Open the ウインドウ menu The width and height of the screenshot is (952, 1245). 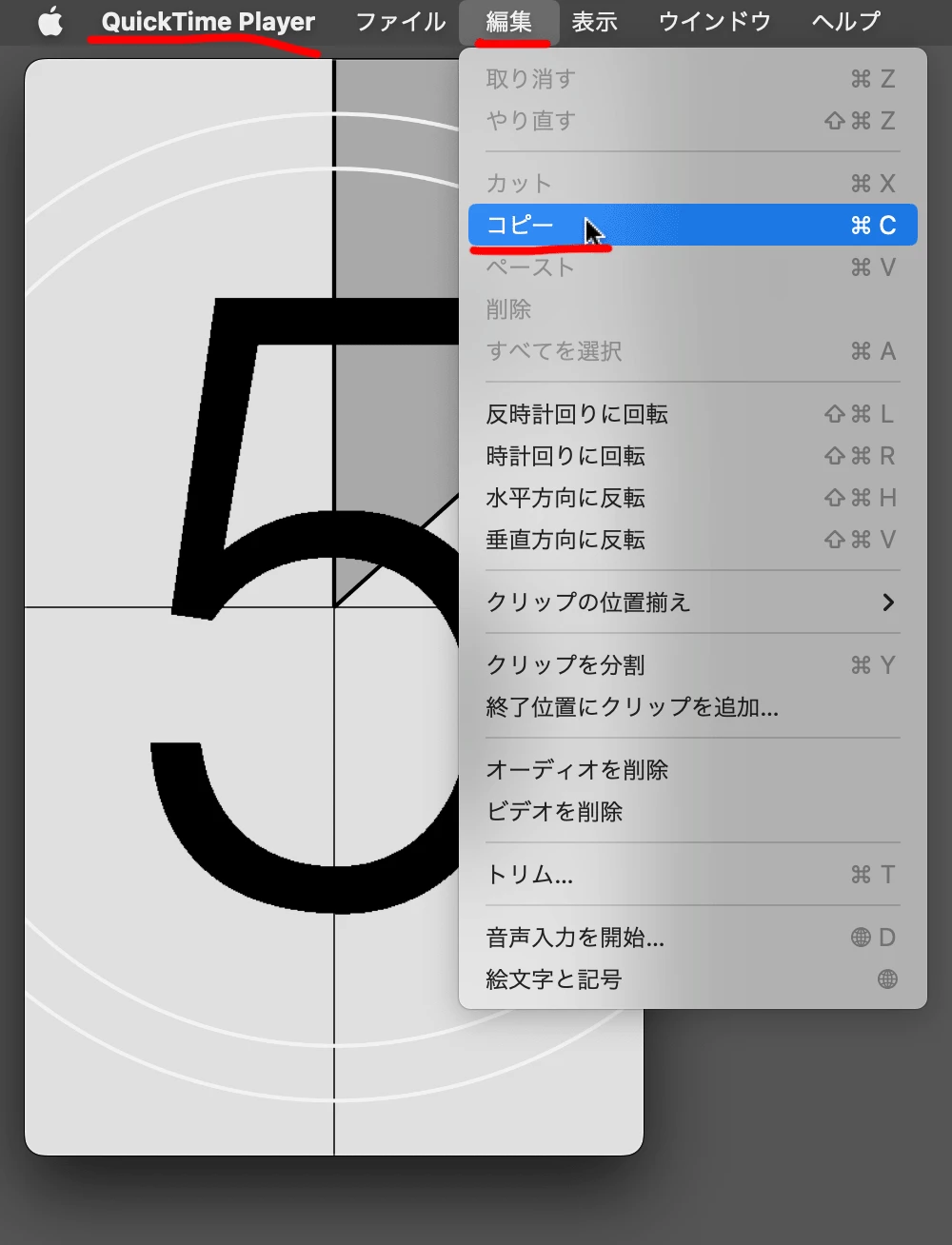click(714, 22)
